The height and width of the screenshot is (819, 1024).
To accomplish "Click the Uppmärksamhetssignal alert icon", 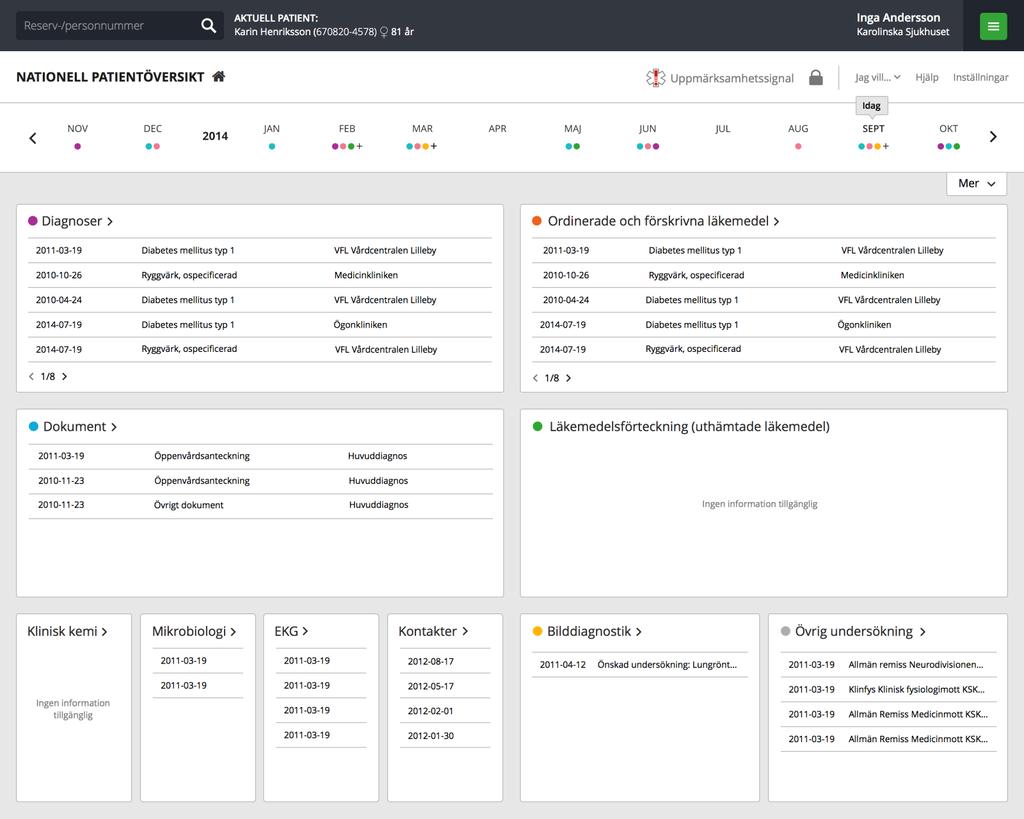I will (655, 78).
